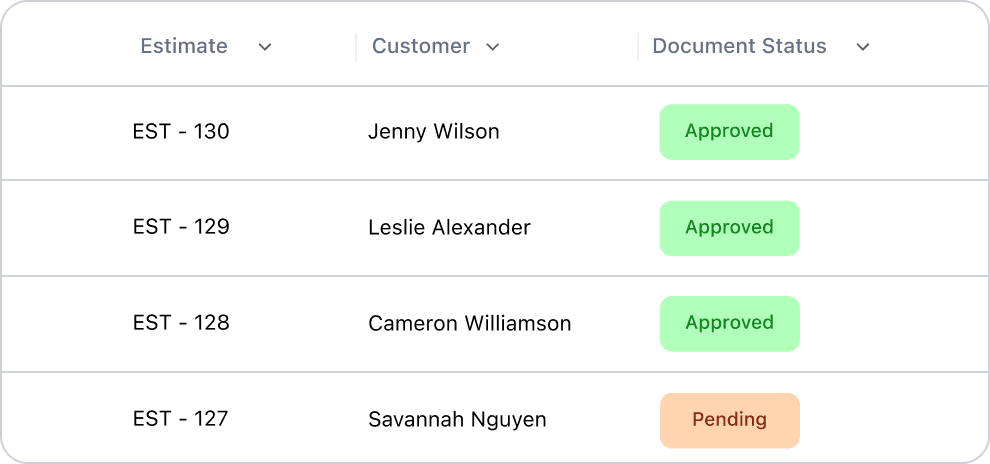Select customer Jenny Wilson
The width and height of the screenshot is (990, 464).
(x=434, y=131)
